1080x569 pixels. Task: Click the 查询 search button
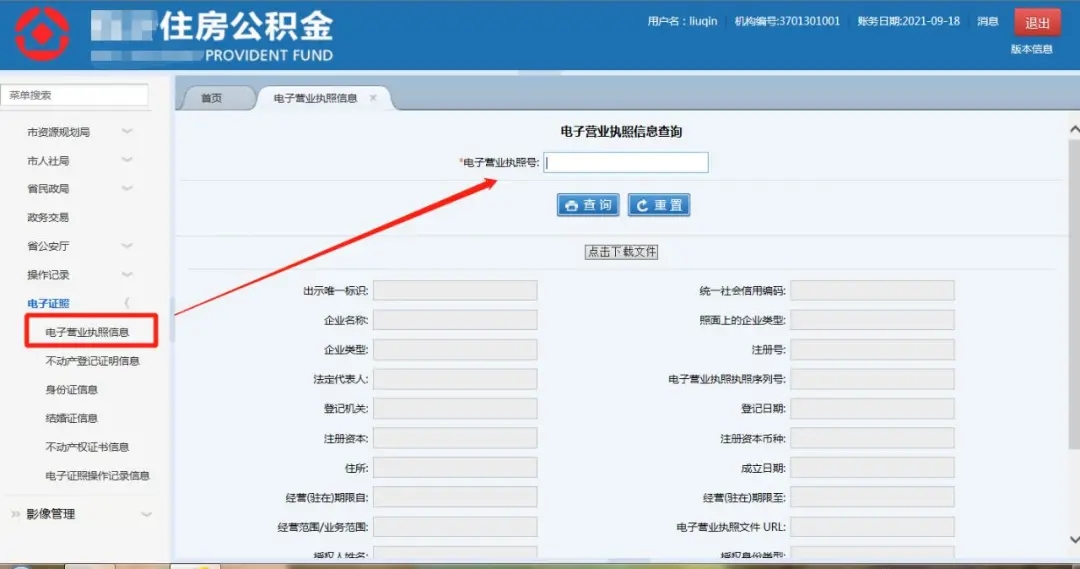588,205
